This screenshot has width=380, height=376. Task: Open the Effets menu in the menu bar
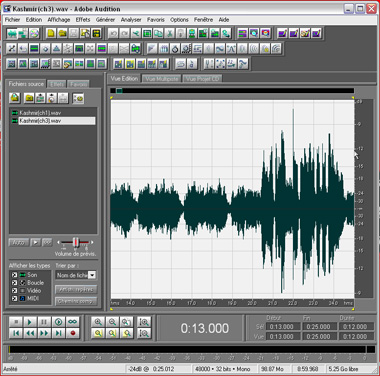83,20
